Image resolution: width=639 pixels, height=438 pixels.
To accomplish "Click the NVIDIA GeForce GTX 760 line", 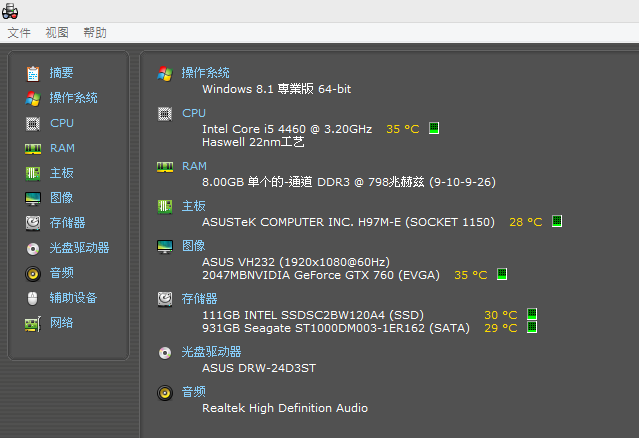I will click(x=321, y=275).
